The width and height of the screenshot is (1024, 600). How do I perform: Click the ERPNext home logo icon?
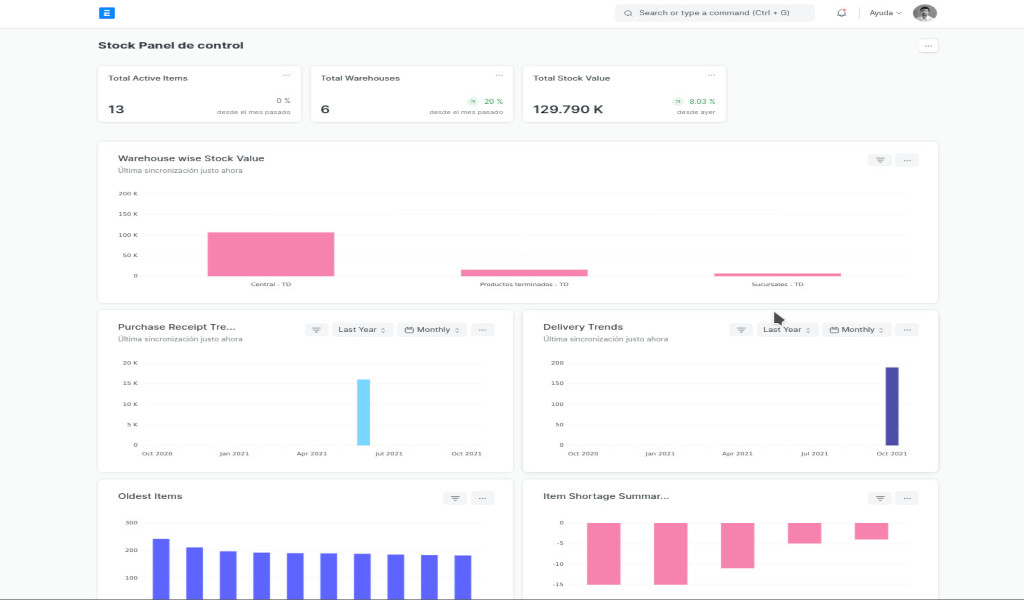tap(108, 13)
